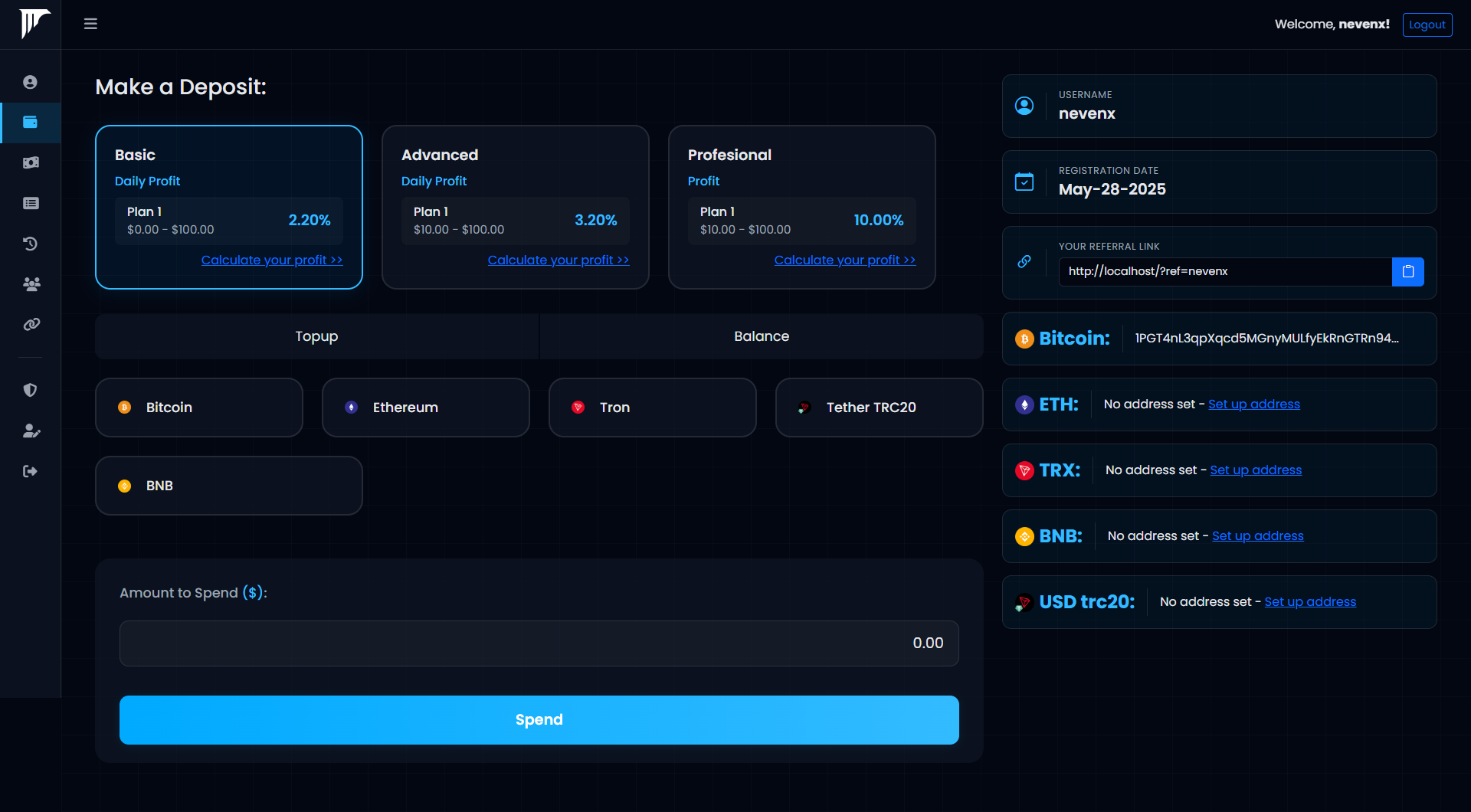
Task: Choose Tron as payment method
Action: pyautogui.click(x=653, y=408)
